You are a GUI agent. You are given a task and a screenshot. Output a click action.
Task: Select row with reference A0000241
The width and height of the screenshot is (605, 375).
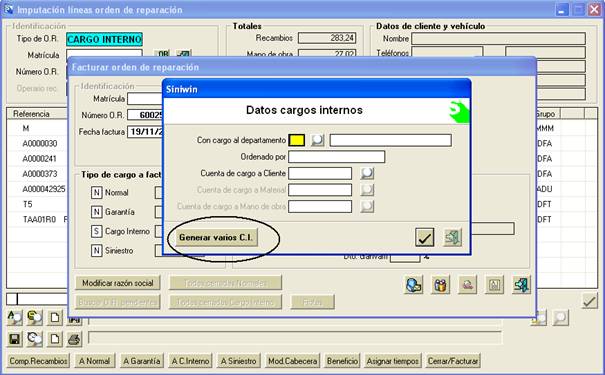39,159
